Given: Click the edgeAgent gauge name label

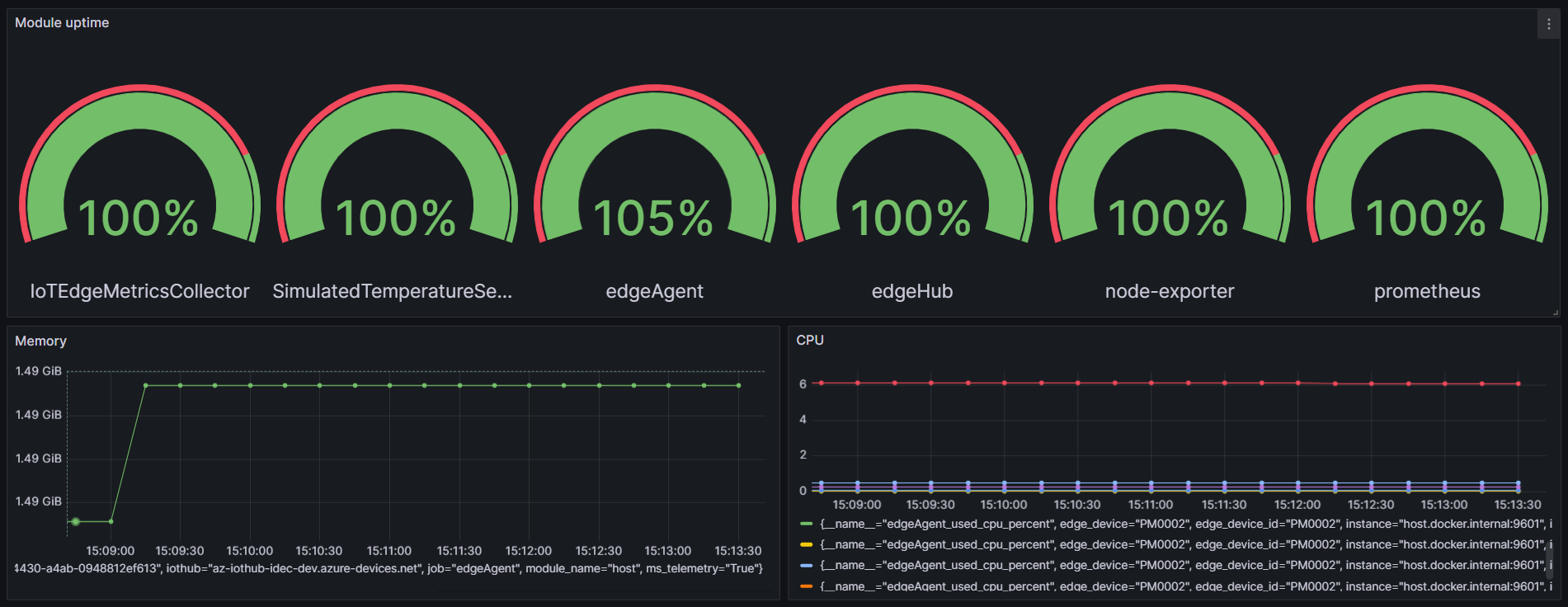Looking at the screenshot, I should click(655, 291).
